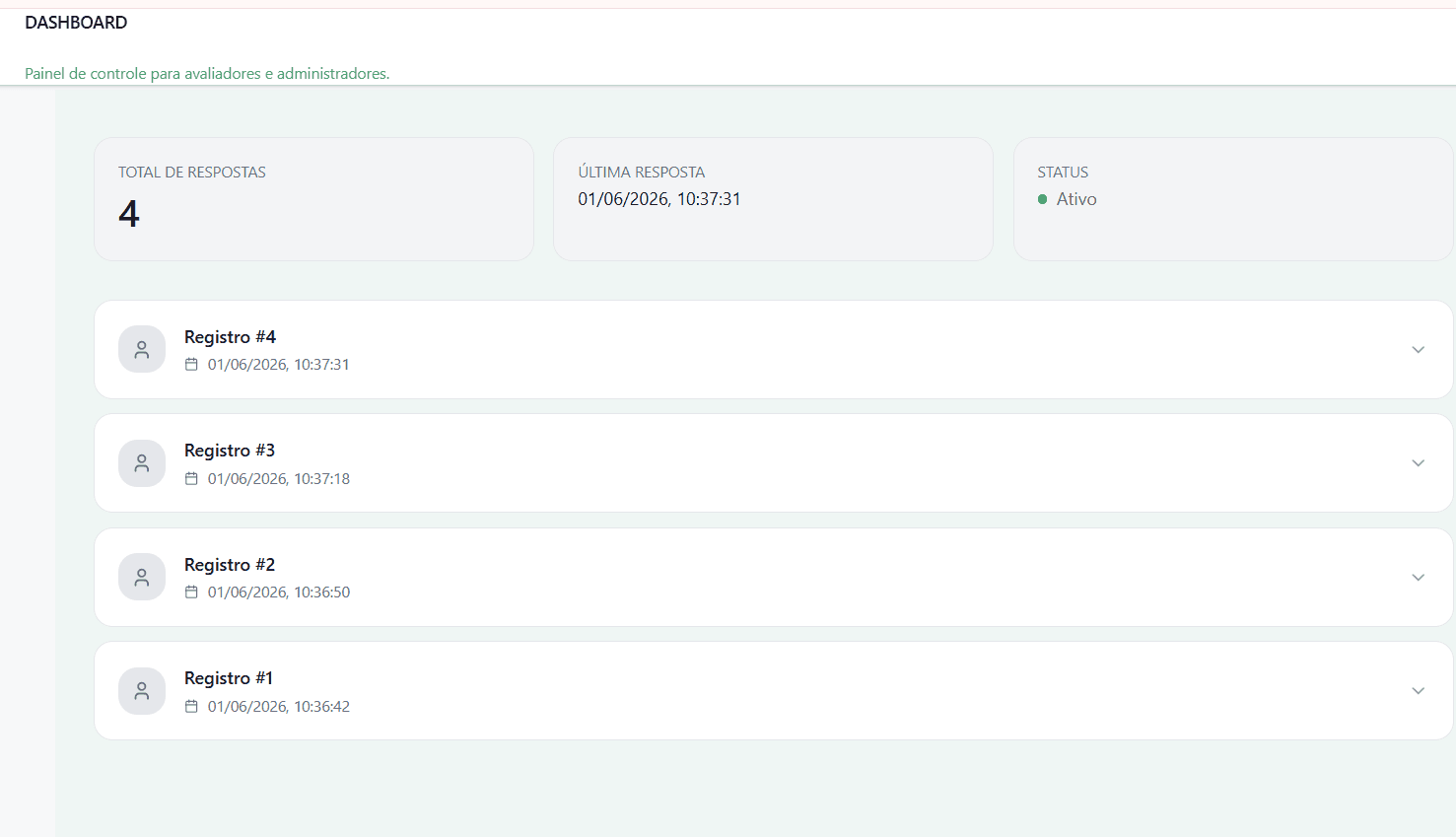Click the calendar icon beside 10:37:31 in Registro #4
This screenshot has height=837, width=1456.
(x=191, y=364)
